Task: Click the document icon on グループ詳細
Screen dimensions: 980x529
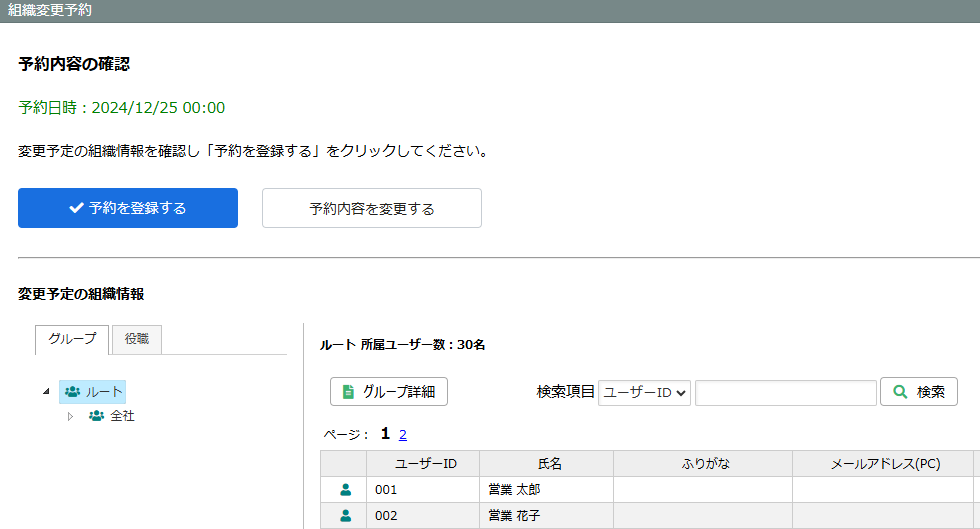Action: click(348, 392)
